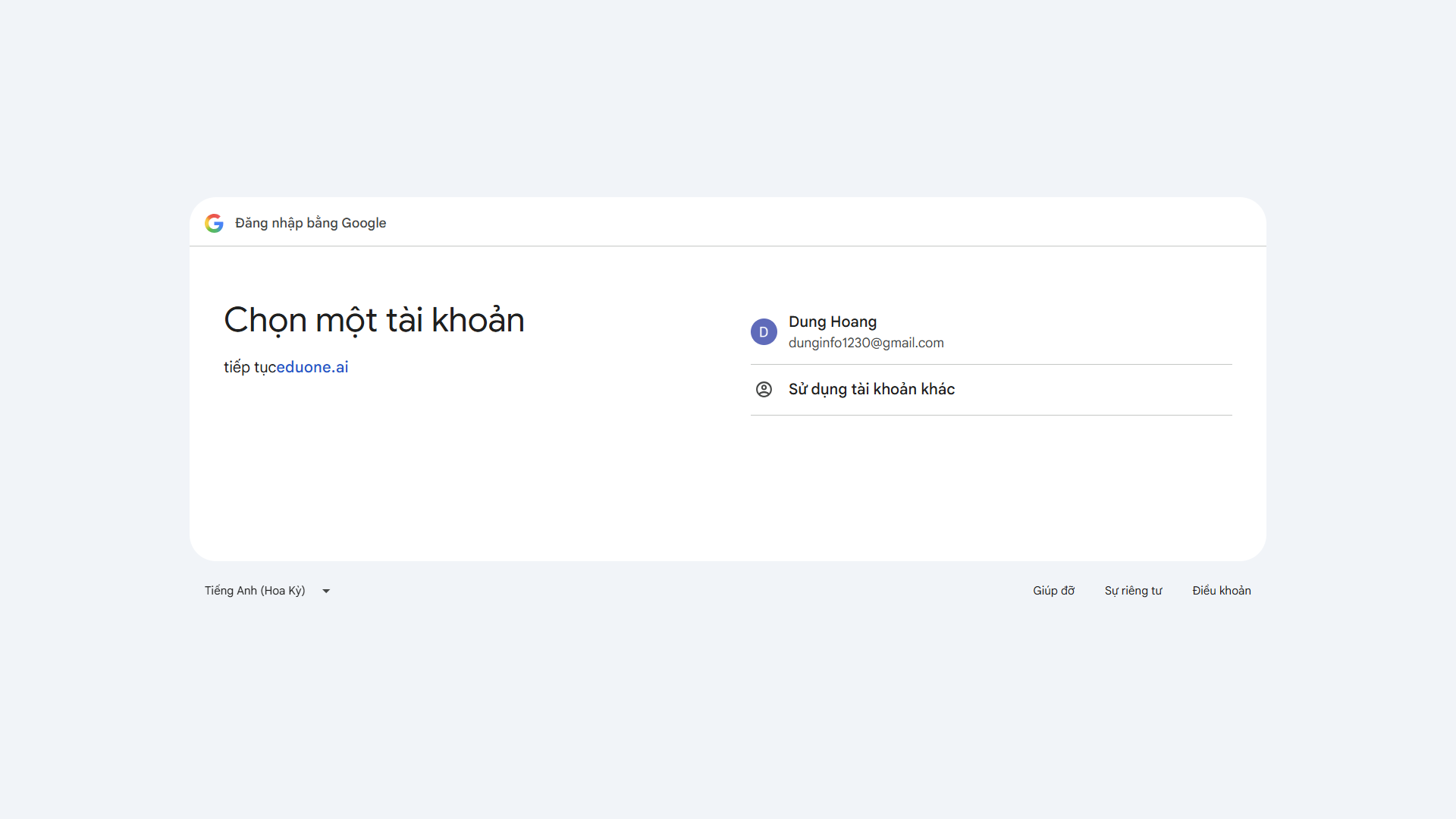Click the 'Đăng nhập bằng Google' header text

click(x=310, y=223)
